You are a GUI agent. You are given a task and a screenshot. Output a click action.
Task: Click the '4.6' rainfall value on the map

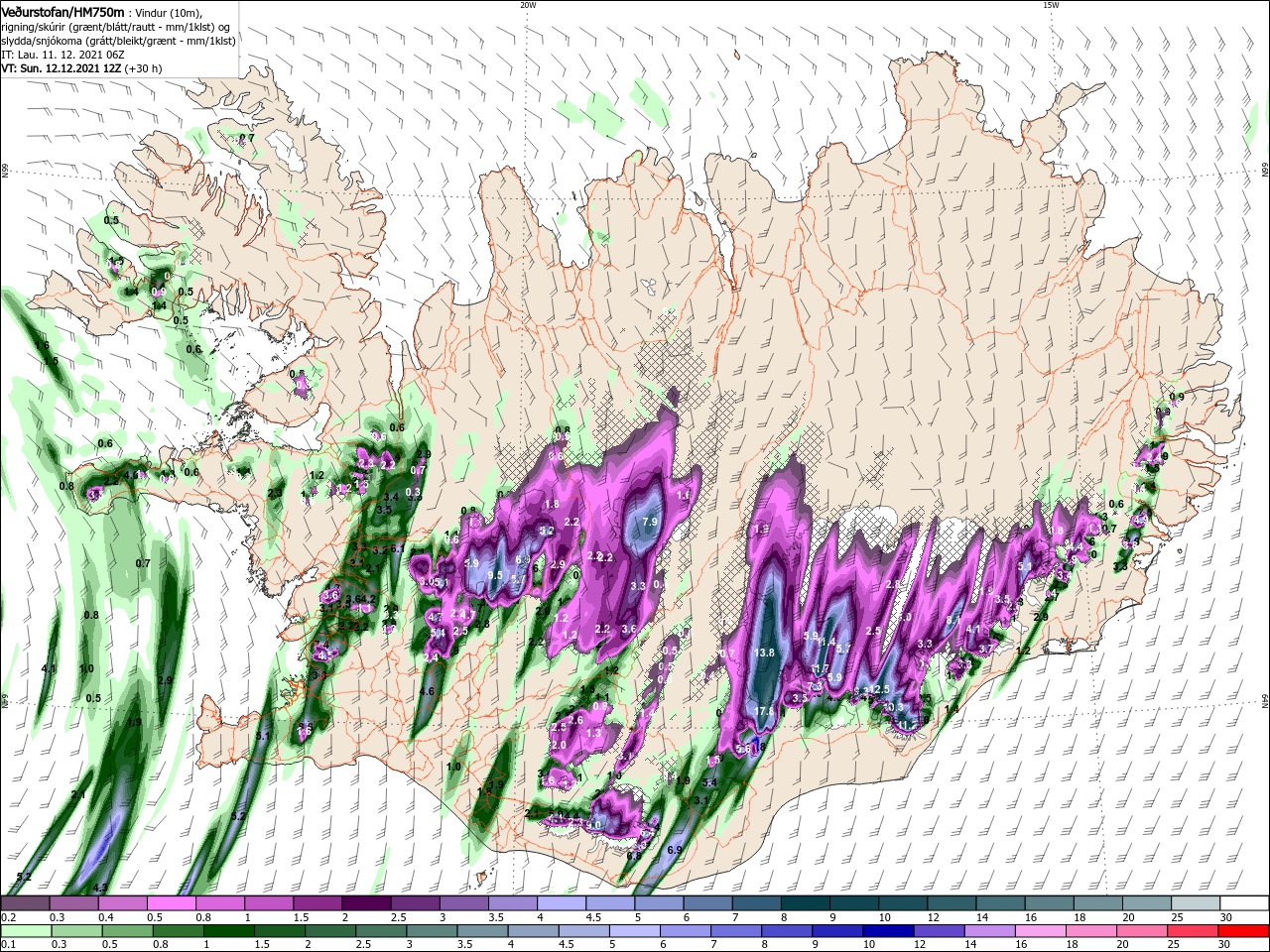[427, 691]
